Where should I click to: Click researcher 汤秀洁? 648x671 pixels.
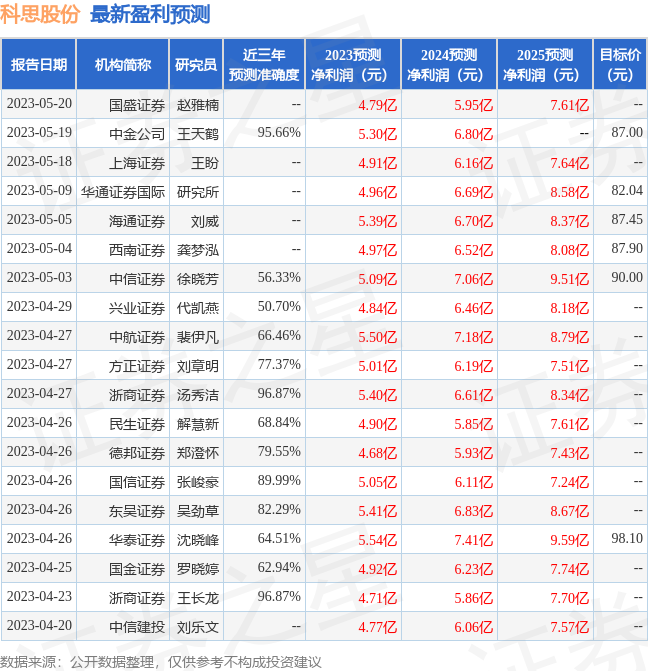[198, 395]
